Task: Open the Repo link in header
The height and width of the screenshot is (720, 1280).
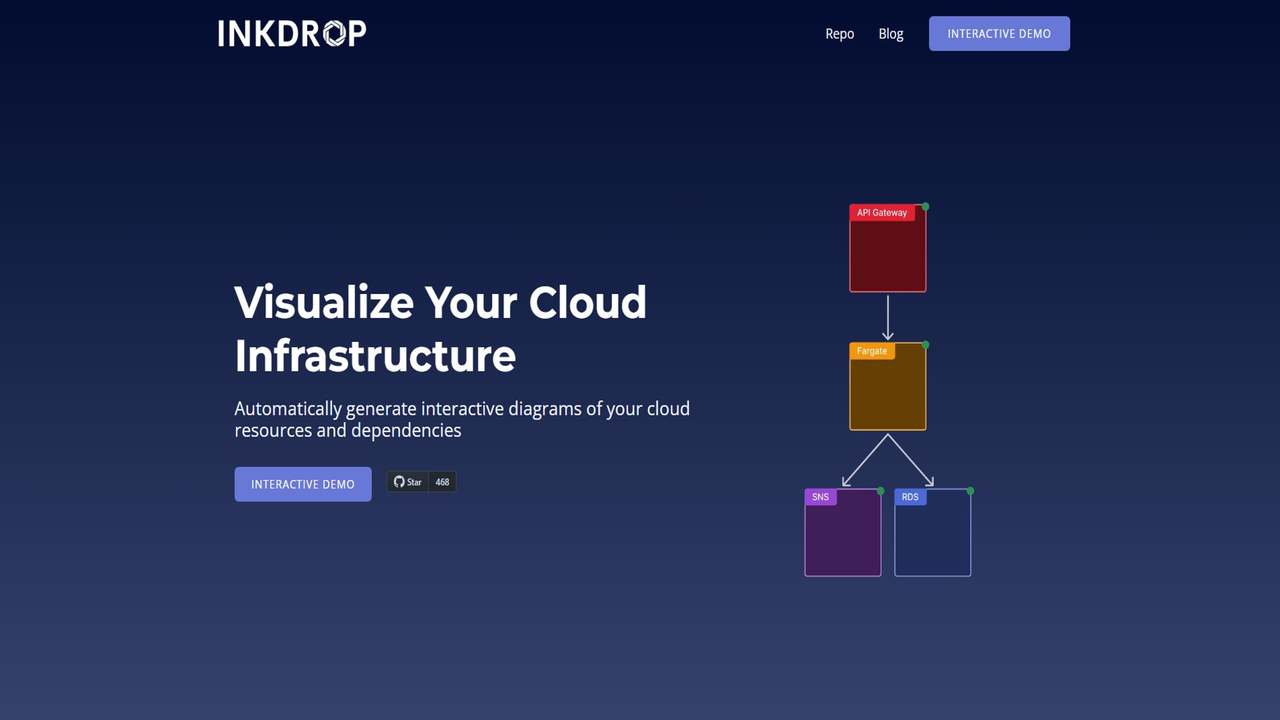Action: click(x=840, y=34)
